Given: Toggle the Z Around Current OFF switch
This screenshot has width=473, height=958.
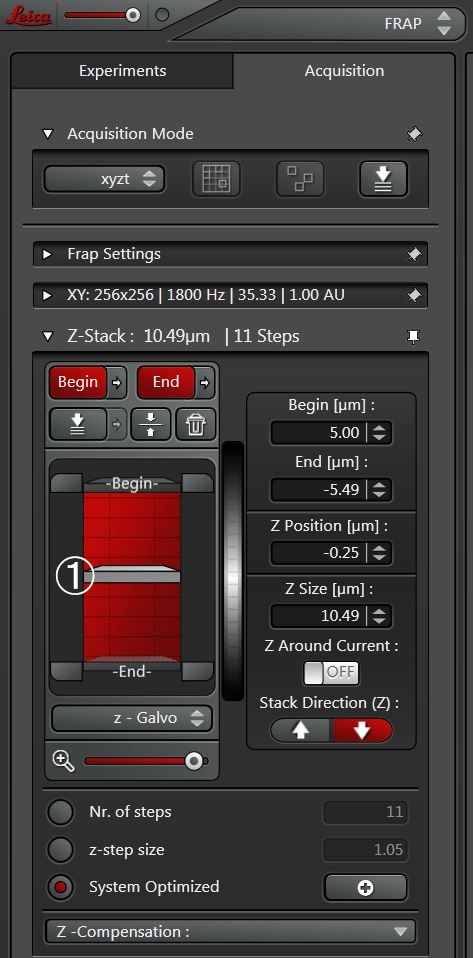Looking at the screenshot, I should click(x=331, y=673).
